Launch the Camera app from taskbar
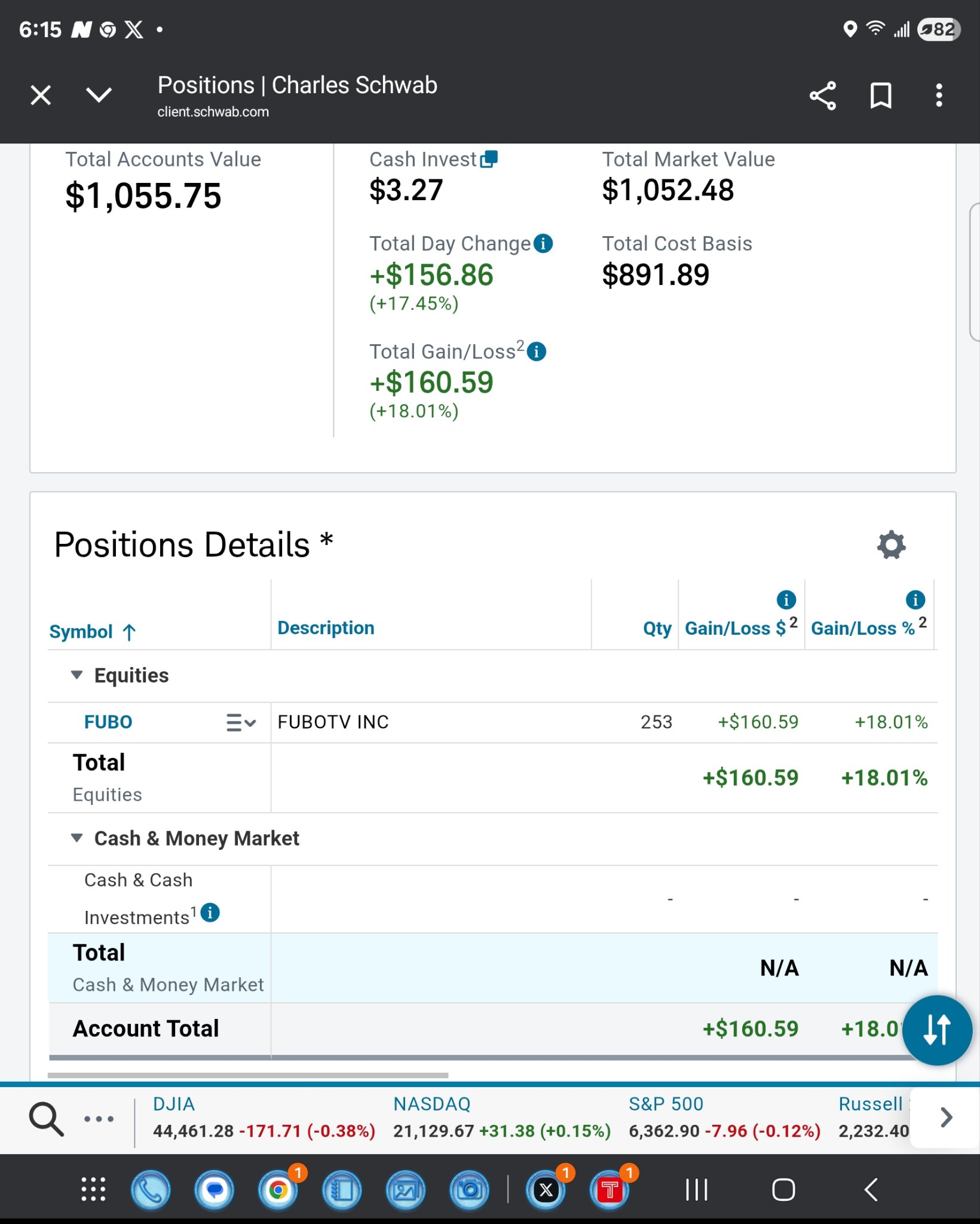The height and width of the screenshot is (1224, 980). tap(470, 1190)
